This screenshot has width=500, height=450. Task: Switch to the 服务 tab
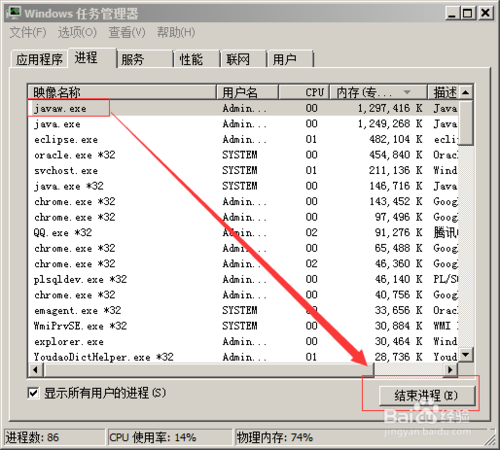pyautogui.click(x=145, y=59)
